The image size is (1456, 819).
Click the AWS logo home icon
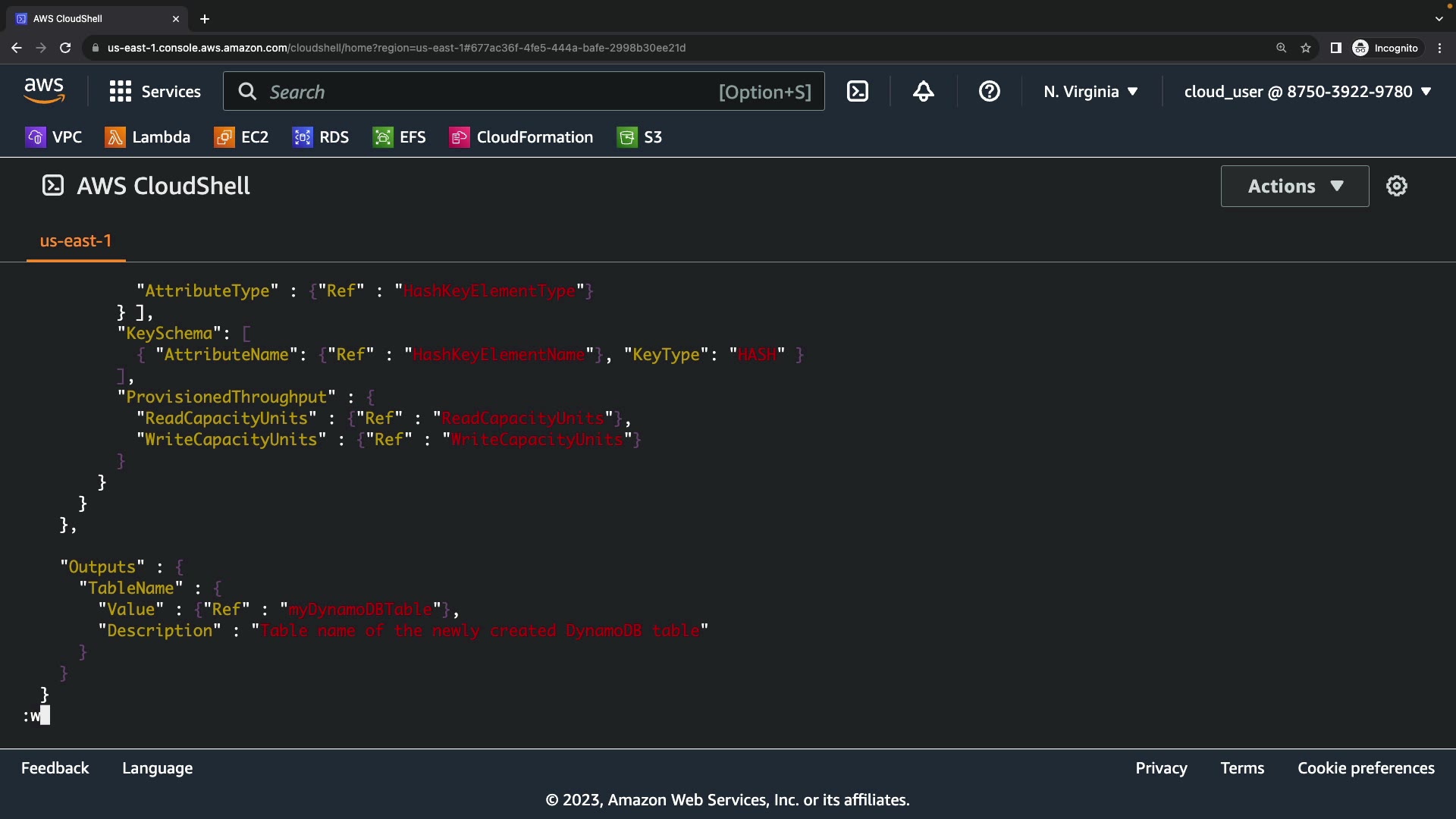[x=44, y=91]
